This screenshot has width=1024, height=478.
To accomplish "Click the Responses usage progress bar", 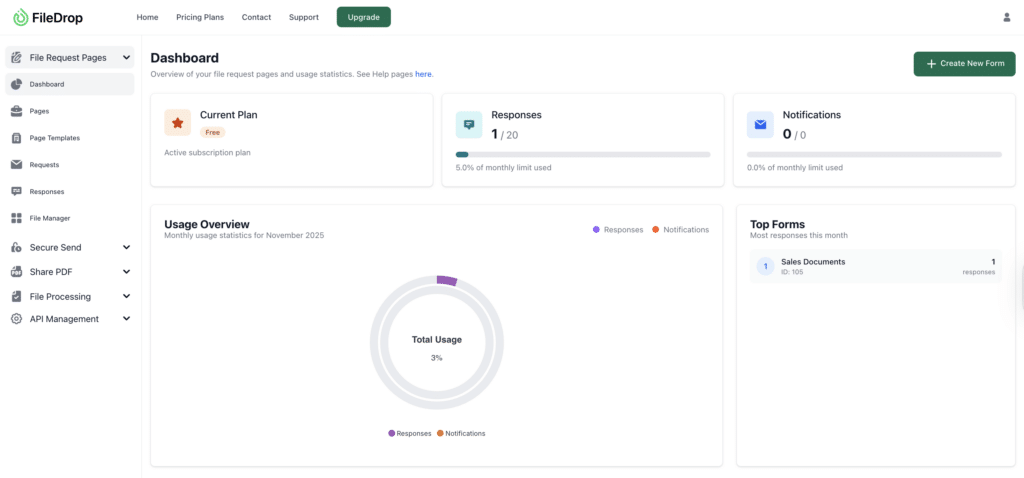I will (583, 155).
